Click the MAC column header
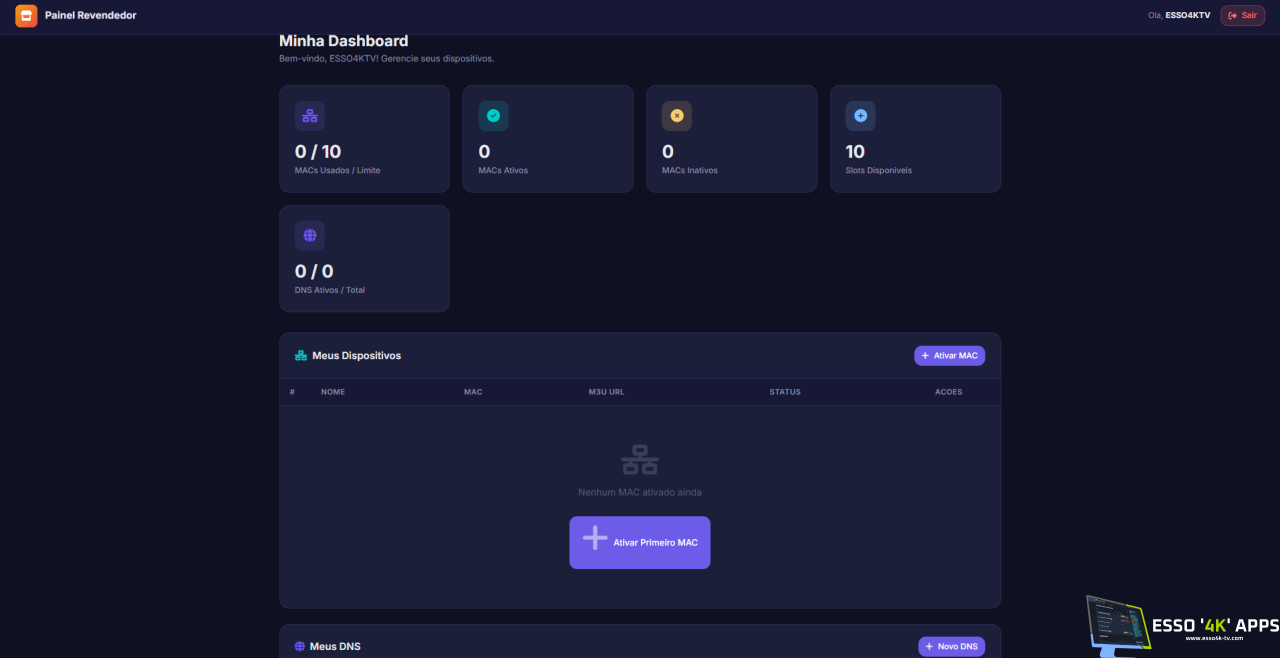The image size is (1280, 658). point(473,392)
